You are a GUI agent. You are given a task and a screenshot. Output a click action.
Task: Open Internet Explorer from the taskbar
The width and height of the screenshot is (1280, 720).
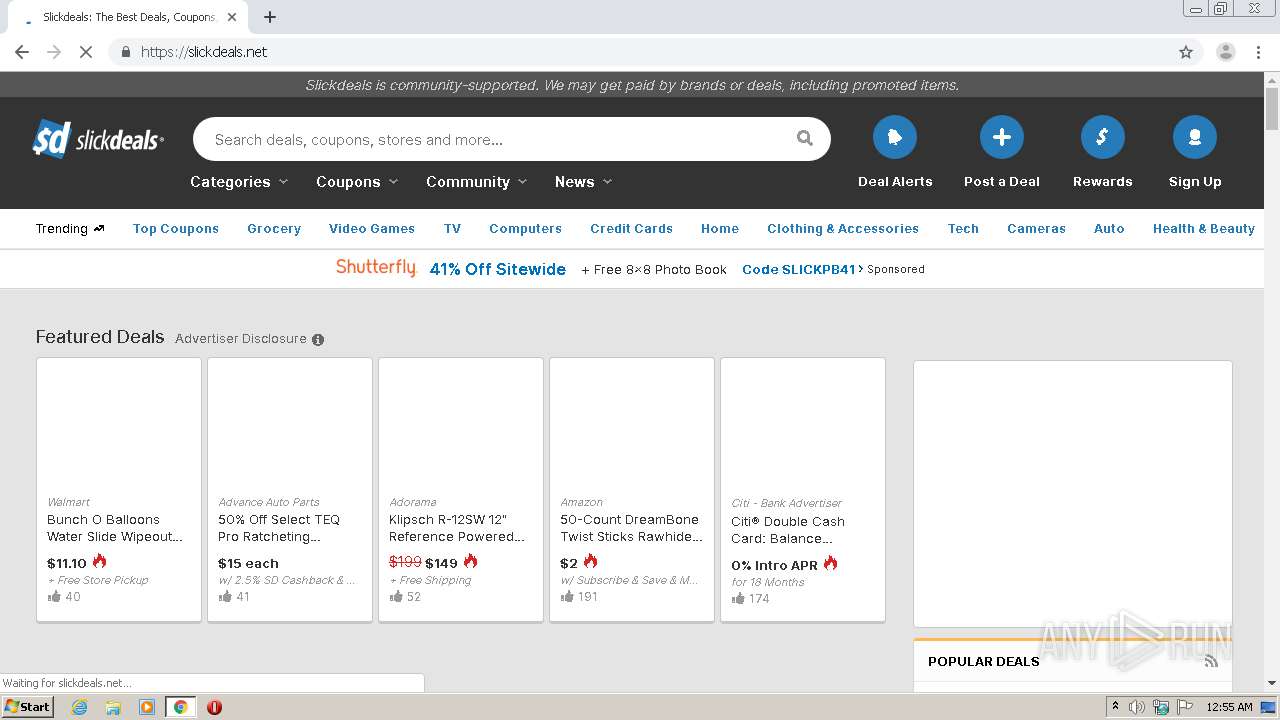click(79, 707)
